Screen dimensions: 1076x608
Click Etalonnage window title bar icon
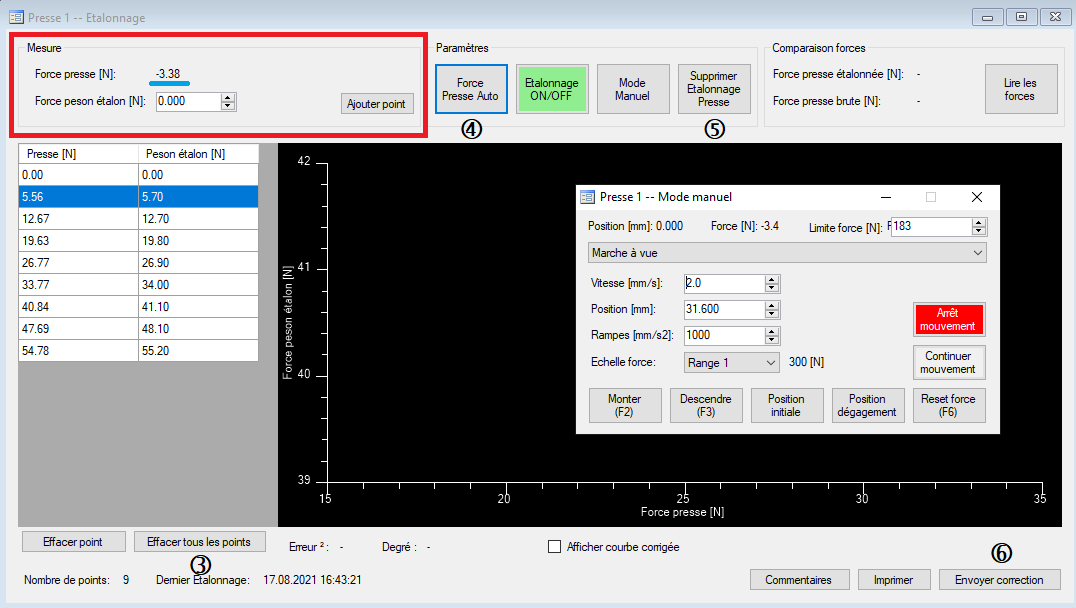pos(16,17)
